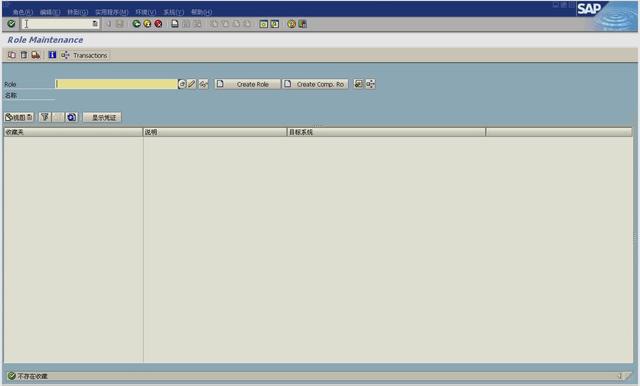640x386 pixels.
Task: Click the yellow Help question mark icon
Action: [291, 24]
